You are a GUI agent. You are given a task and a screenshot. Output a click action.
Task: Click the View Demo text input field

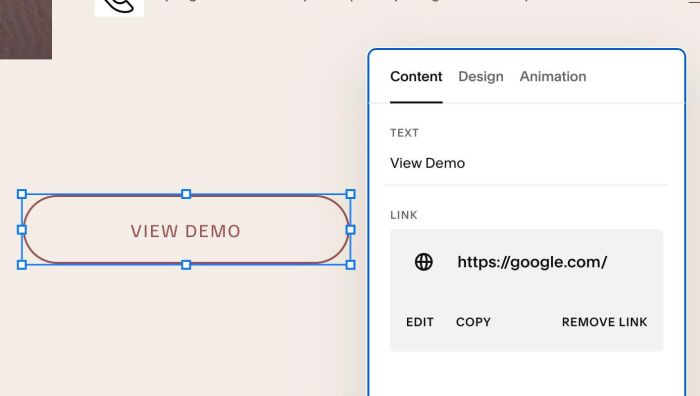(x=527, y=163)
